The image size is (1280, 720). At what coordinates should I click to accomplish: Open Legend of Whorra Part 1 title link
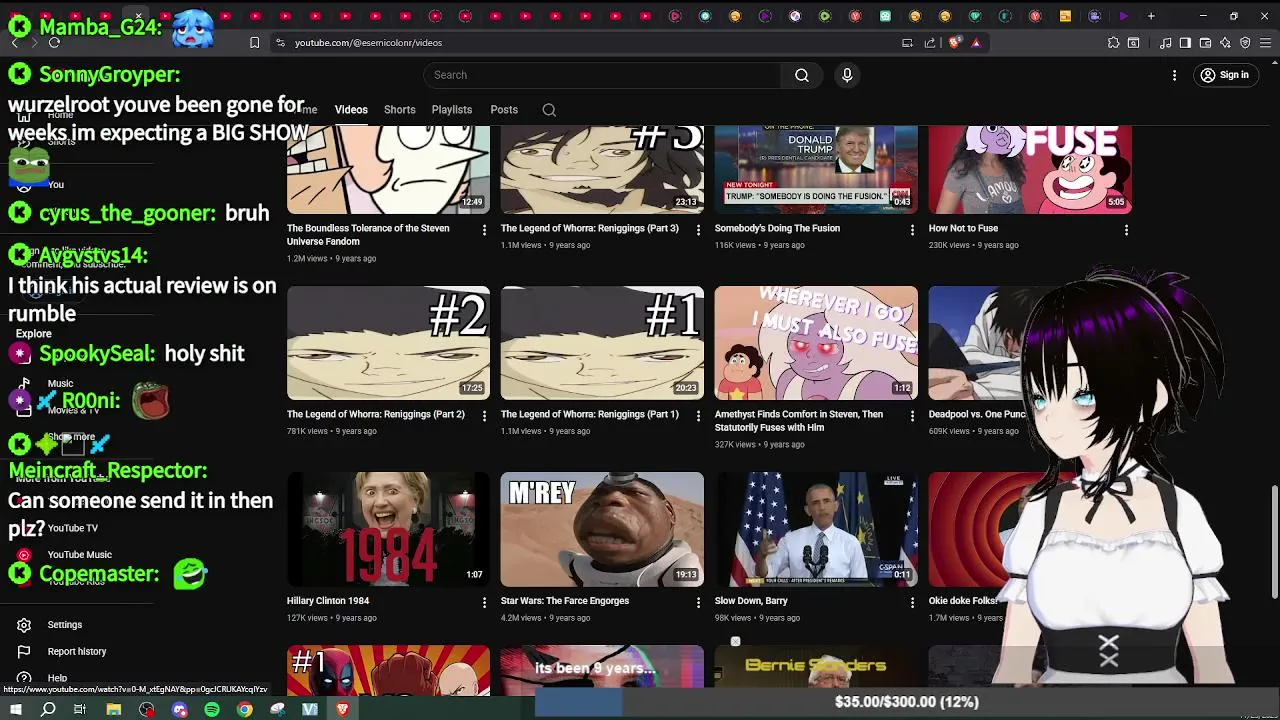pyautogui.click(x=589, y=414)
